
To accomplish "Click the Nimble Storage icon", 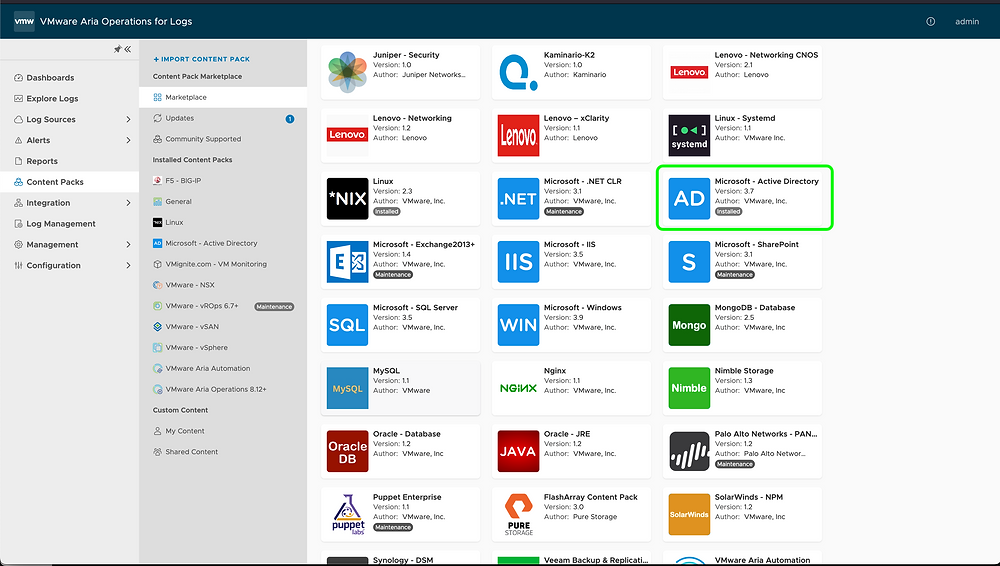I will [x=689, y=388].
